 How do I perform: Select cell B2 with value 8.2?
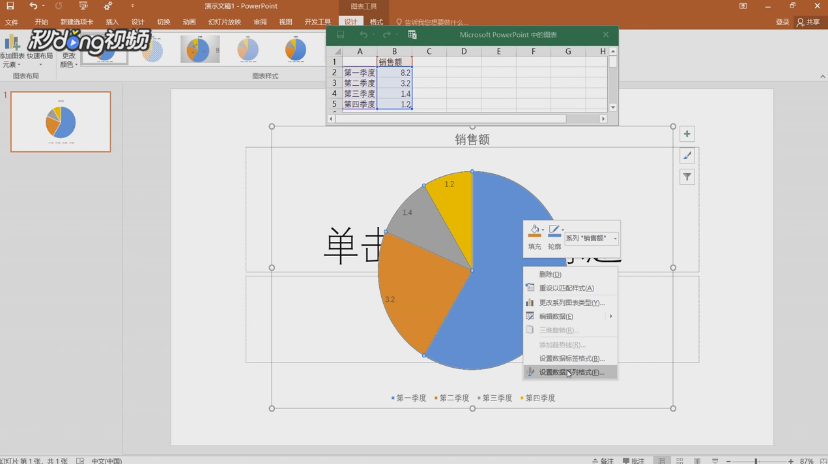(394, 72)
